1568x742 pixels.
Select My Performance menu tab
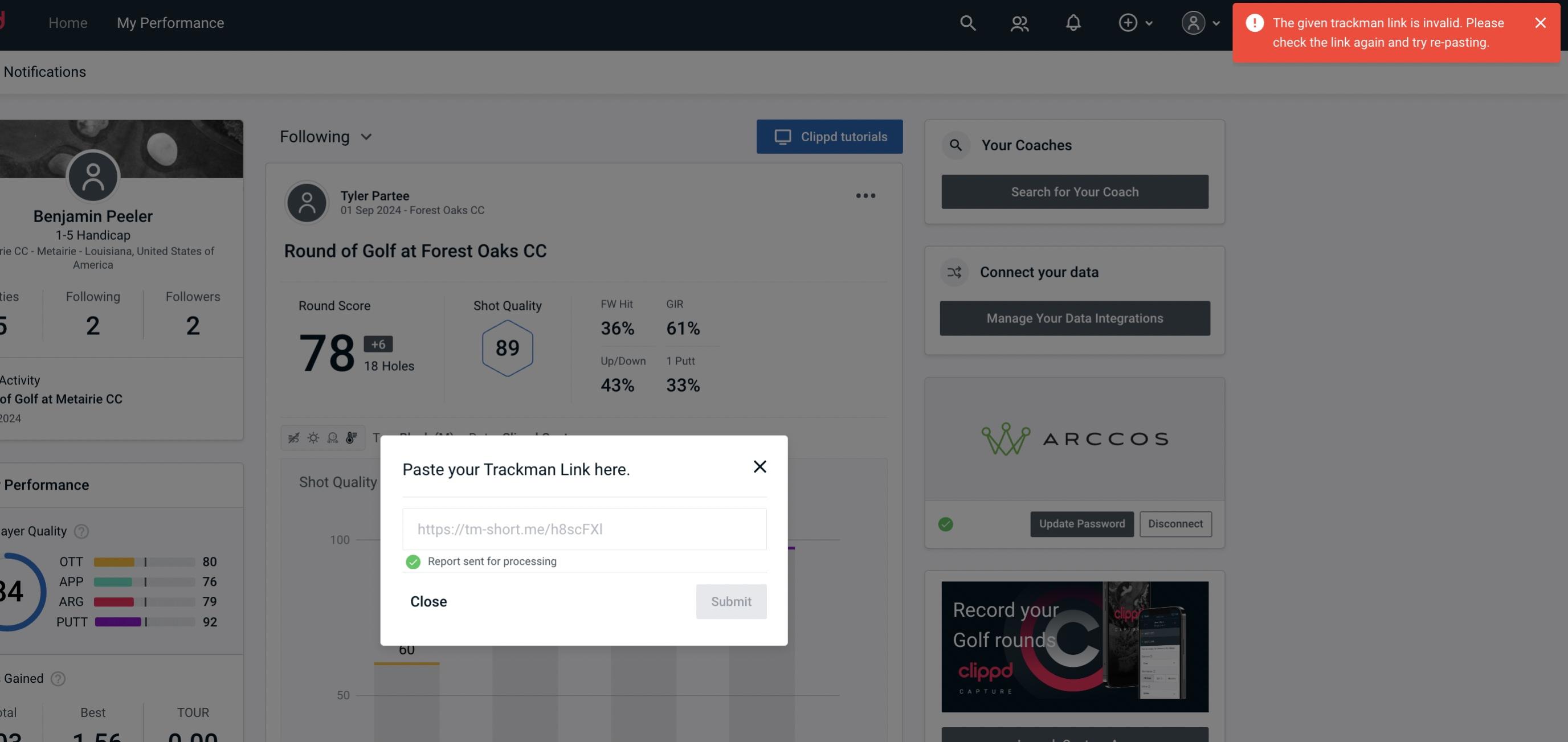tap(170, 21)
